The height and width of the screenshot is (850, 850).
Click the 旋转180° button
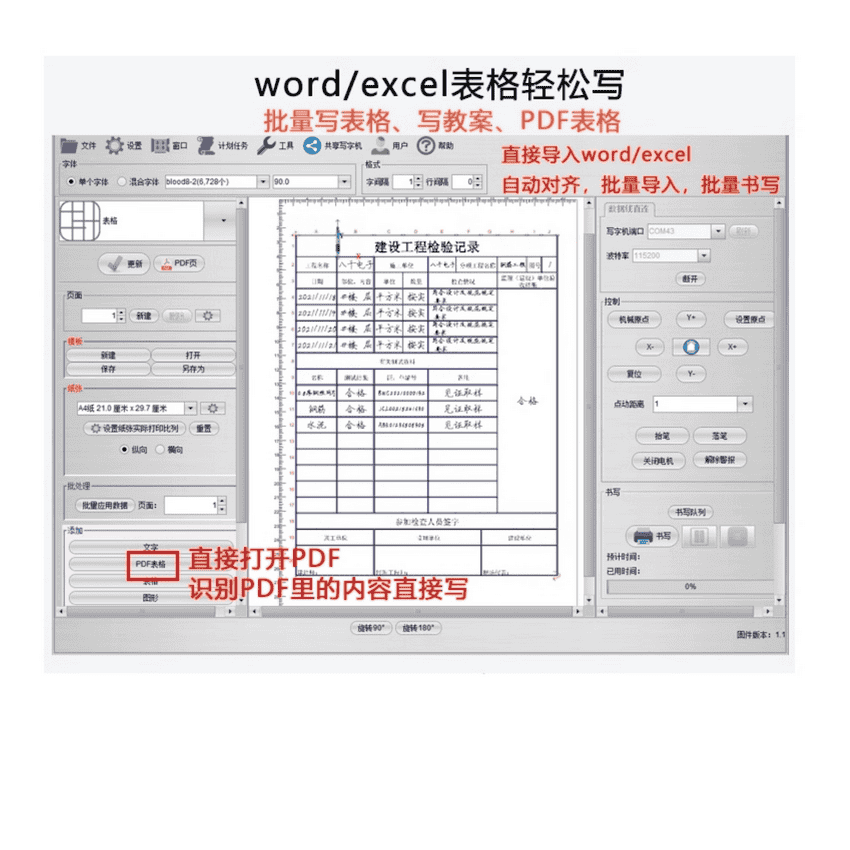pos(418,628)
